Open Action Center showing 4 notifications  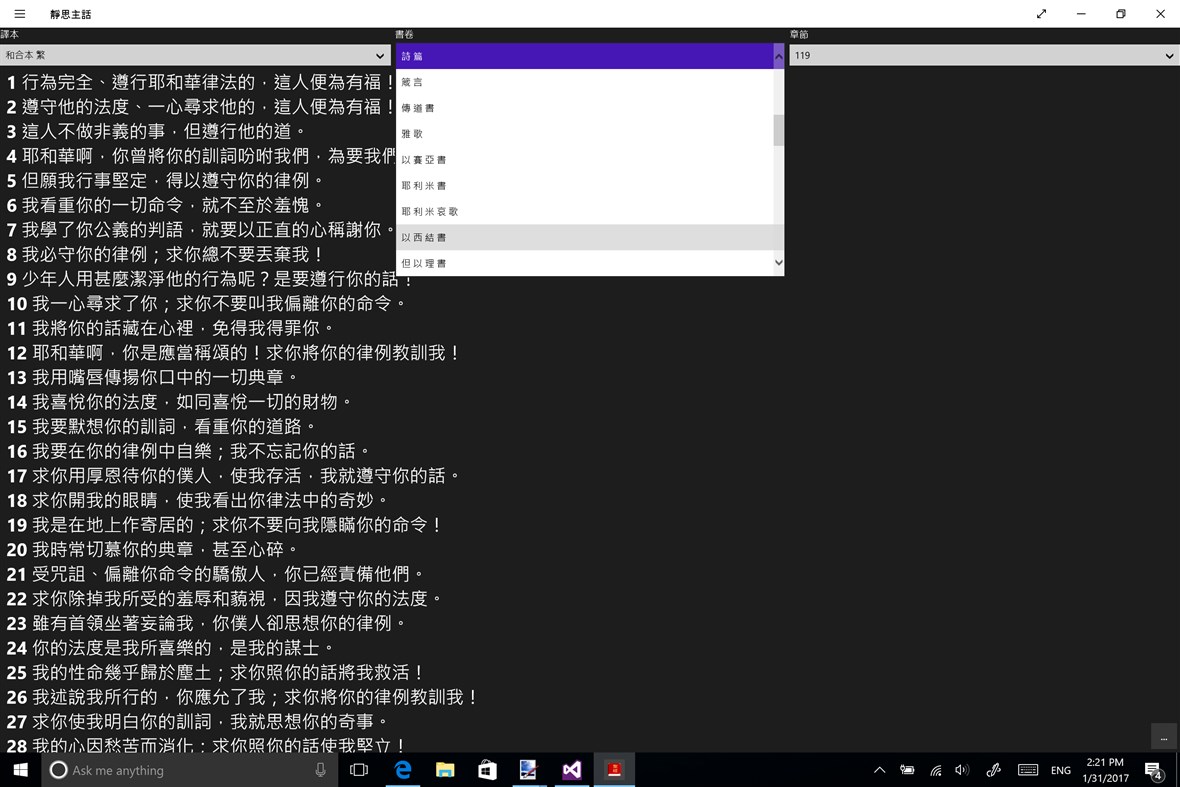click(1155, 770)
